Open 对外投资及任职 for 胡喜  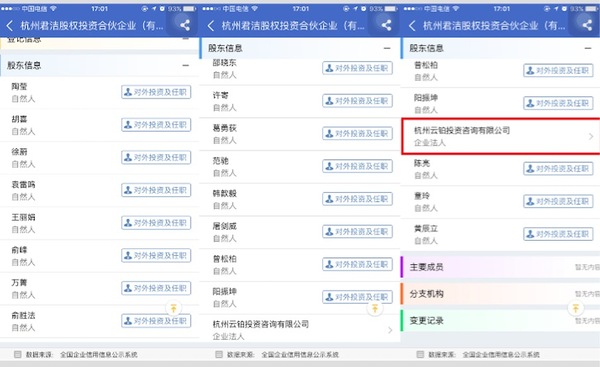click(x=156, y=125)
